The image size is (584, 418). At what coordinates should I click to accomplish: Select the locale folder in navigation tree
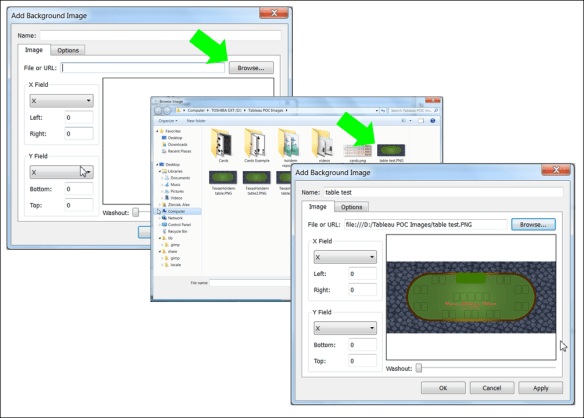pyautogui.click(x=175, y=265)
